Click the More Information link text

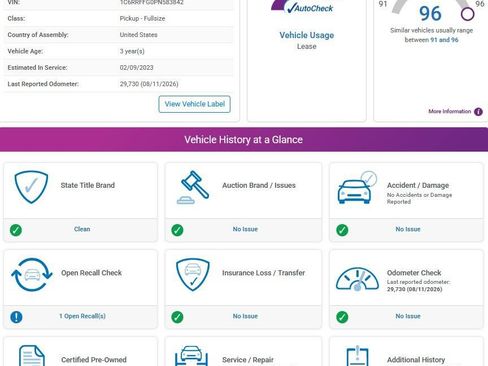tap(450, 111)
